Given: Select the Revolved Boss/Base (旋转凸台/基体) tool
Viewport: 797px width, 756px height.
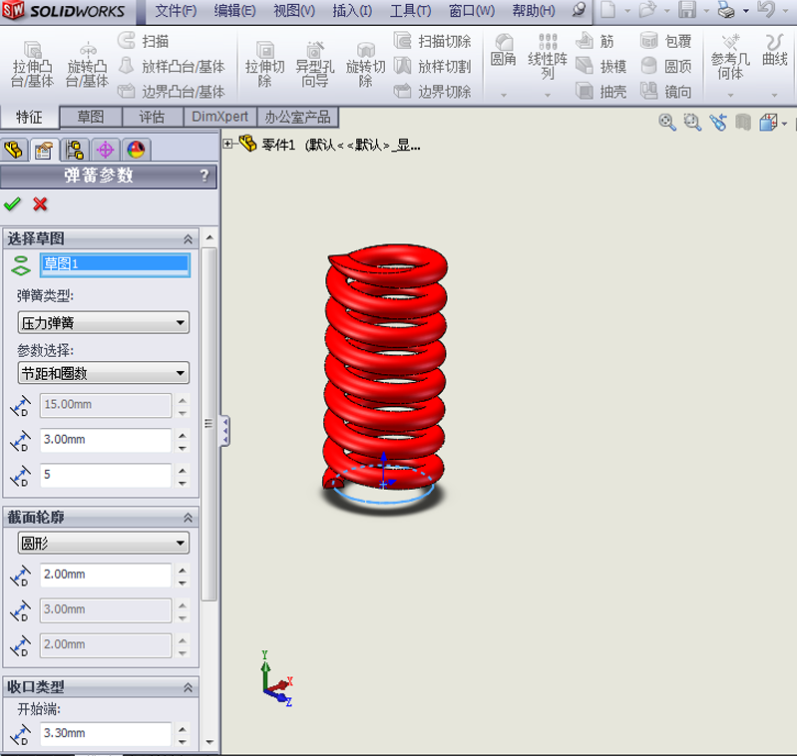Looking at the screenshot, I should pos(87,65).
